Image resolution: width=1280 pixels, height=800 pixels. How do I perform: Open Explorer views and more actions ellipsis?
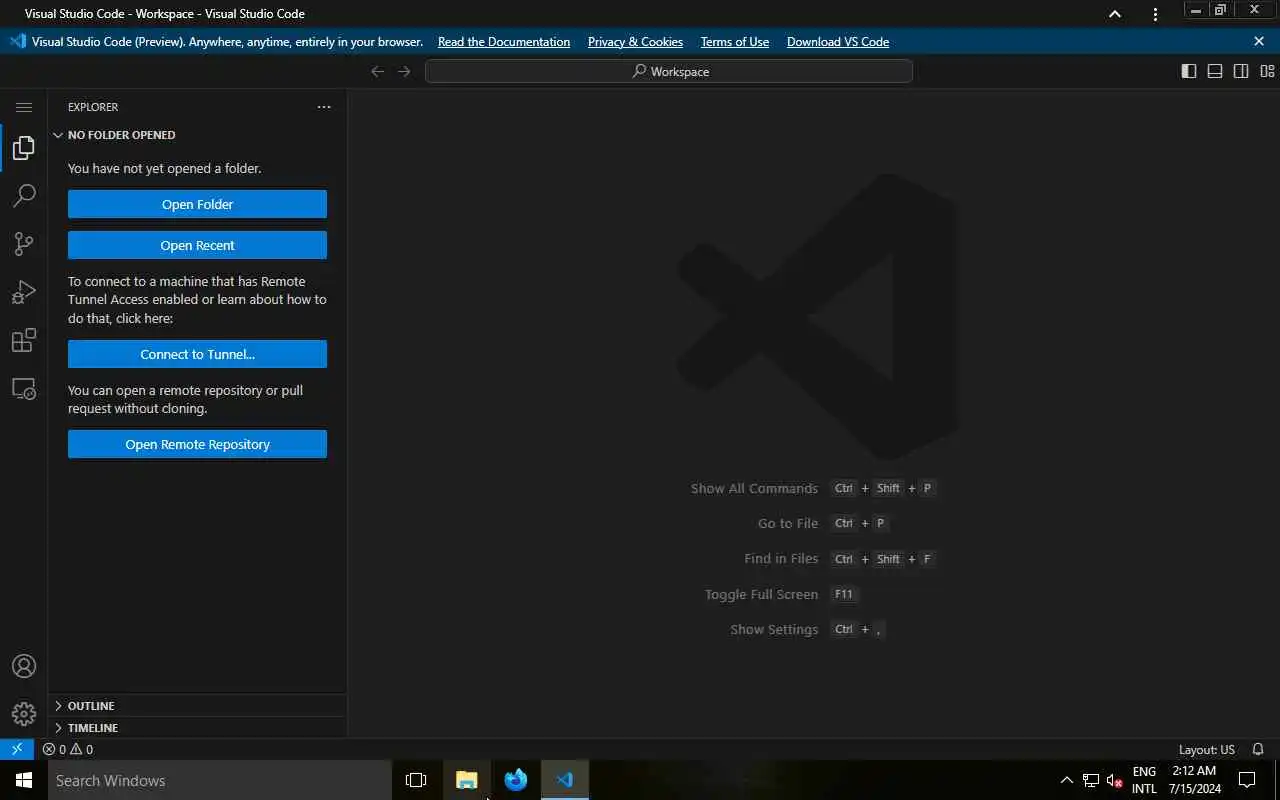click(324, 107)
